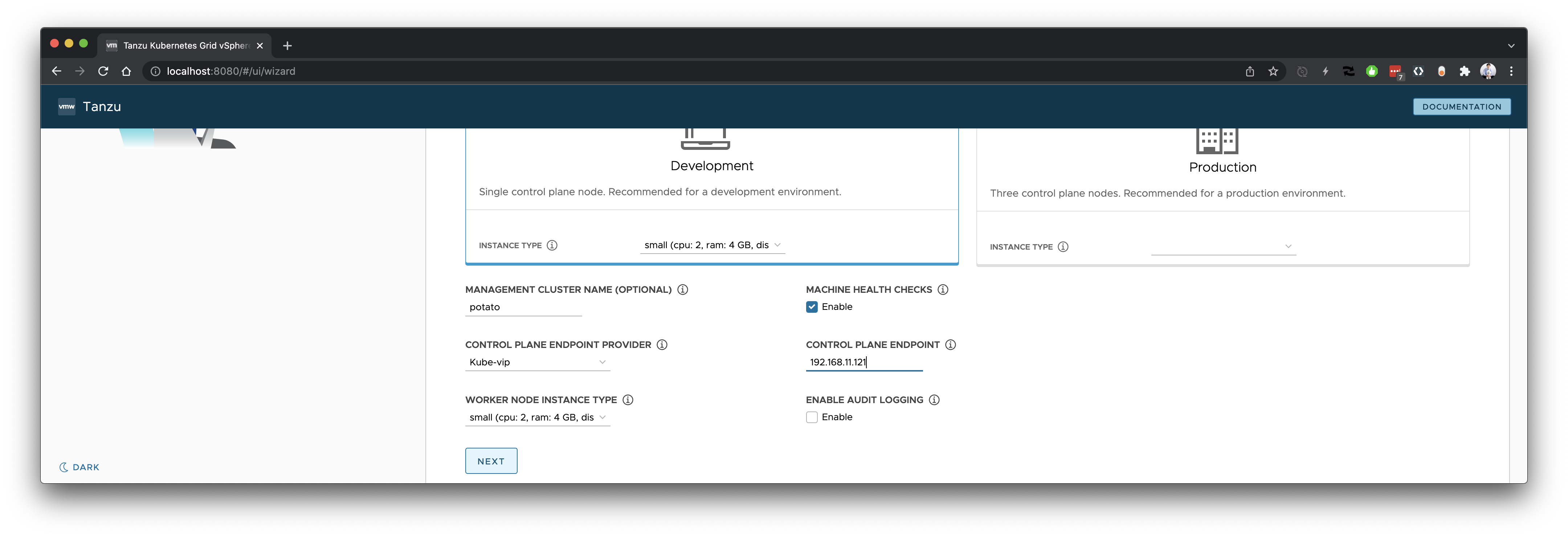Open a new browser tab

click(287, 46)
